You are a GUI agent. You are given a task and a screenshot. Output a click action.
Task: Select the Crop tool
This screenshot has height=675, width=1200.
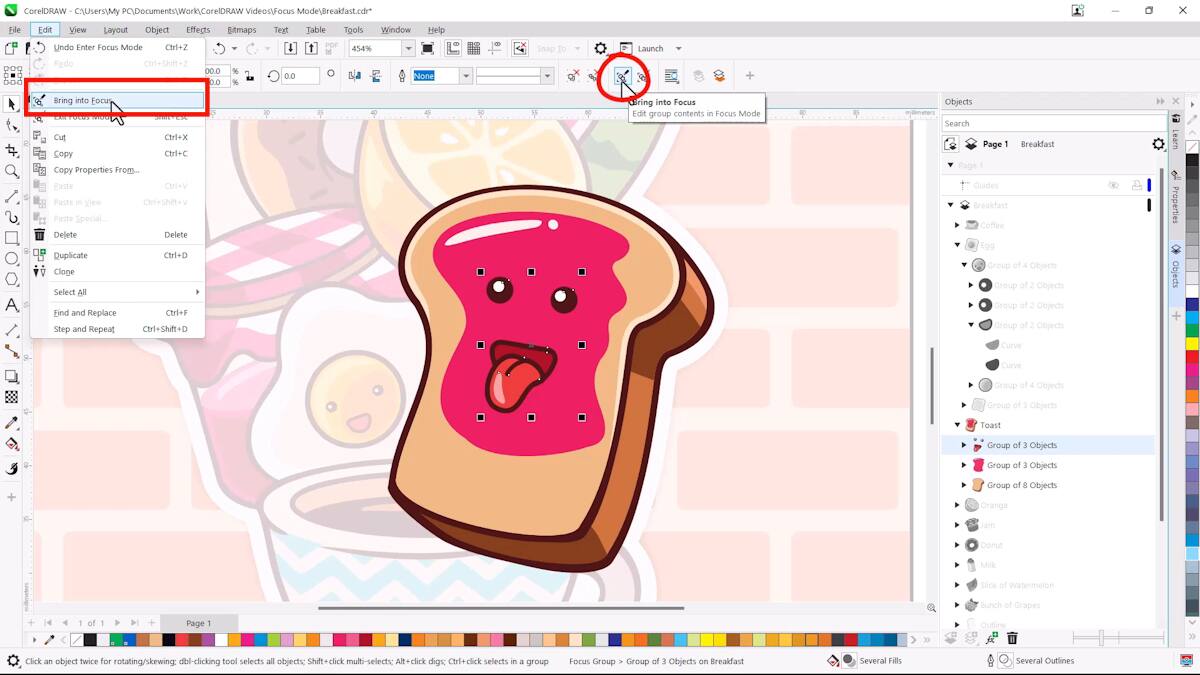12,147
